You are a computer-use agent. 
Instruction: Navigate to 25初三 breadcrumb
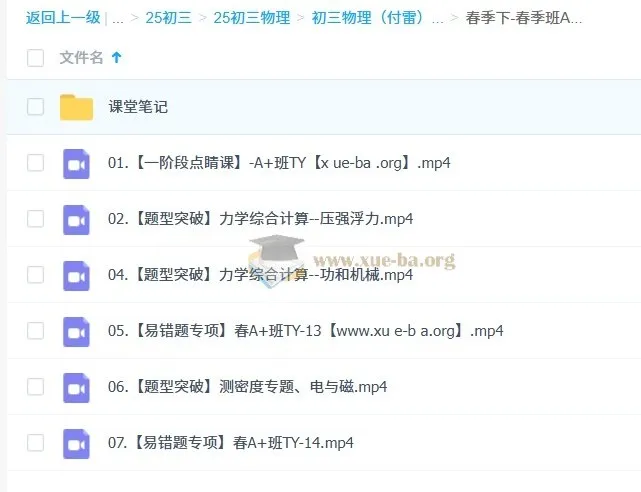(168, 18)
